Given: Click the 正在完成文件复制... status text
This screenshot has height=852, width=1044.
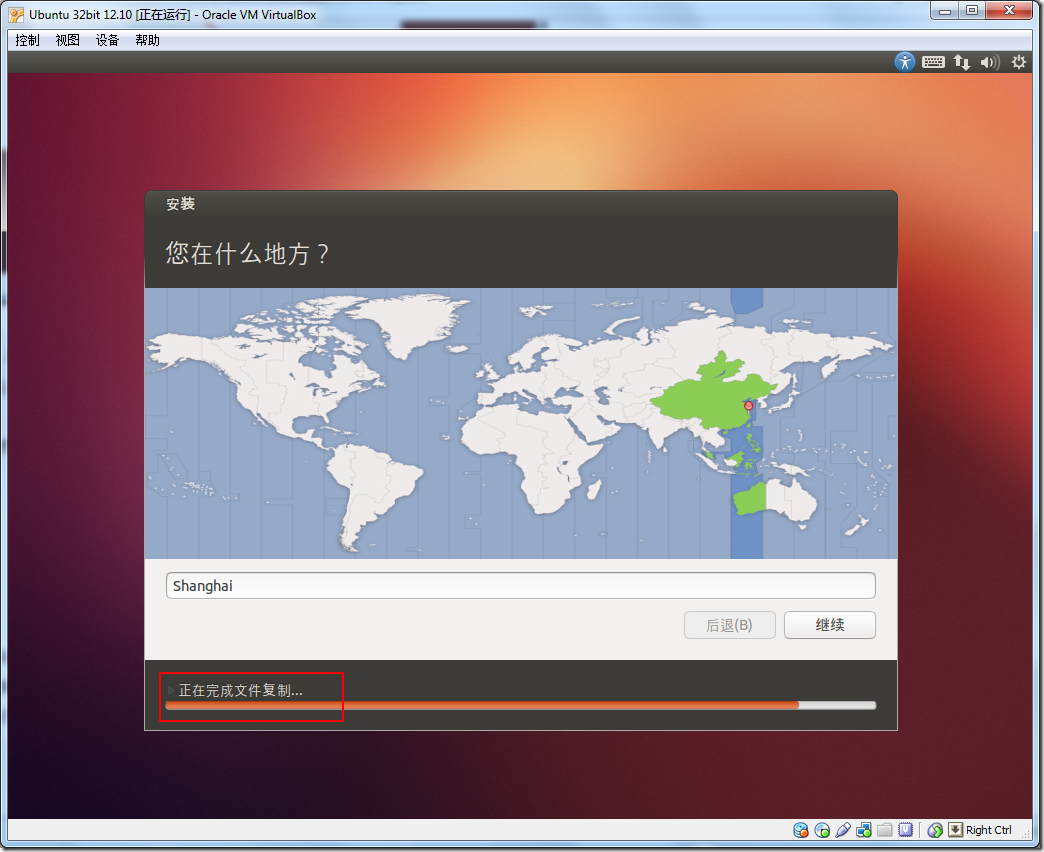Looking at the screenshot, I should click(x=240, y=690).
